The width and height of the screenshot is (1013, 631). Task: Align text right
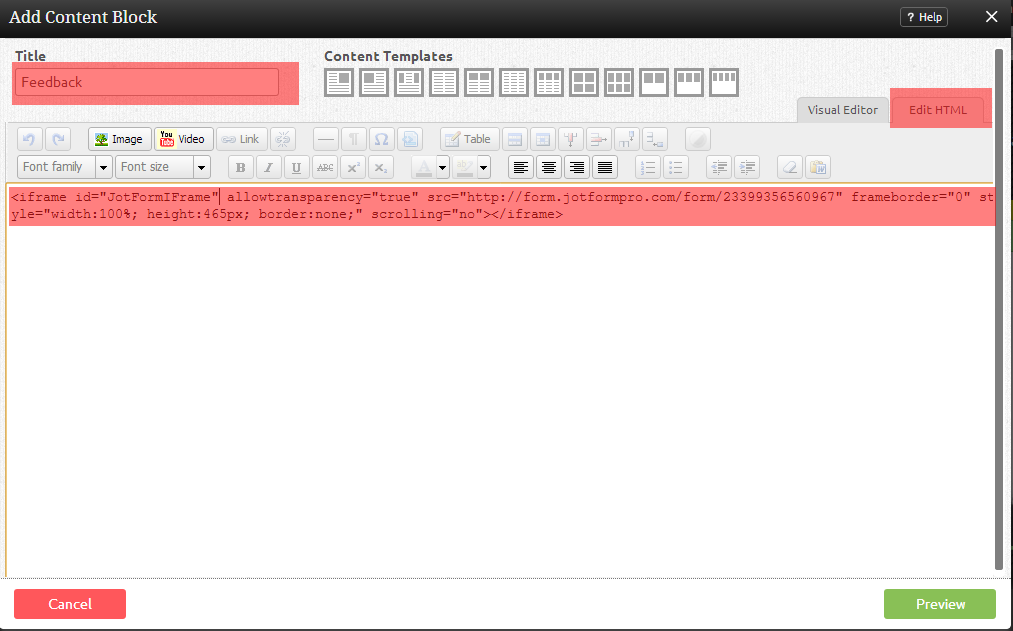[x=576, y=167]
